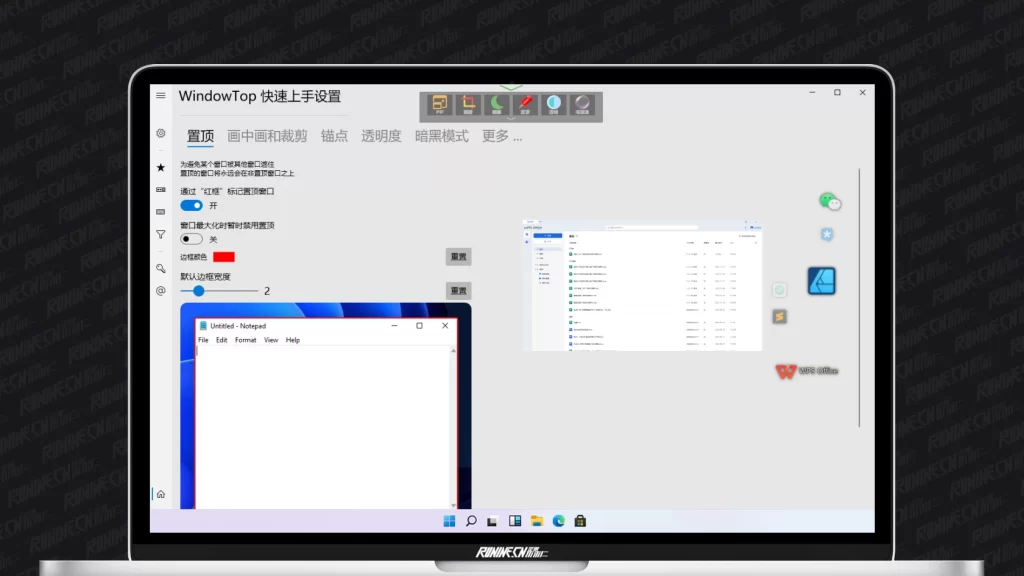This screenshot has height=576, width=1024.
Task: Pick the red border color swatch
Action: (224, 257)
